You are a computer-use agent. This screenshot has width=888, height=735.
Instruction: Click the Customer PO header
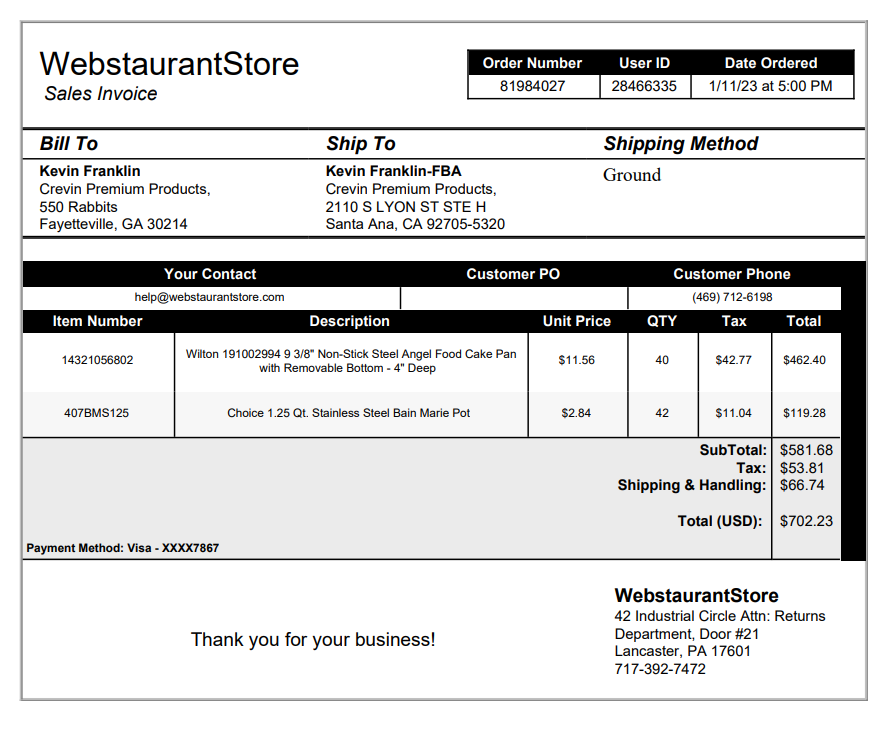pyautogui.click(x=513, y=274)
